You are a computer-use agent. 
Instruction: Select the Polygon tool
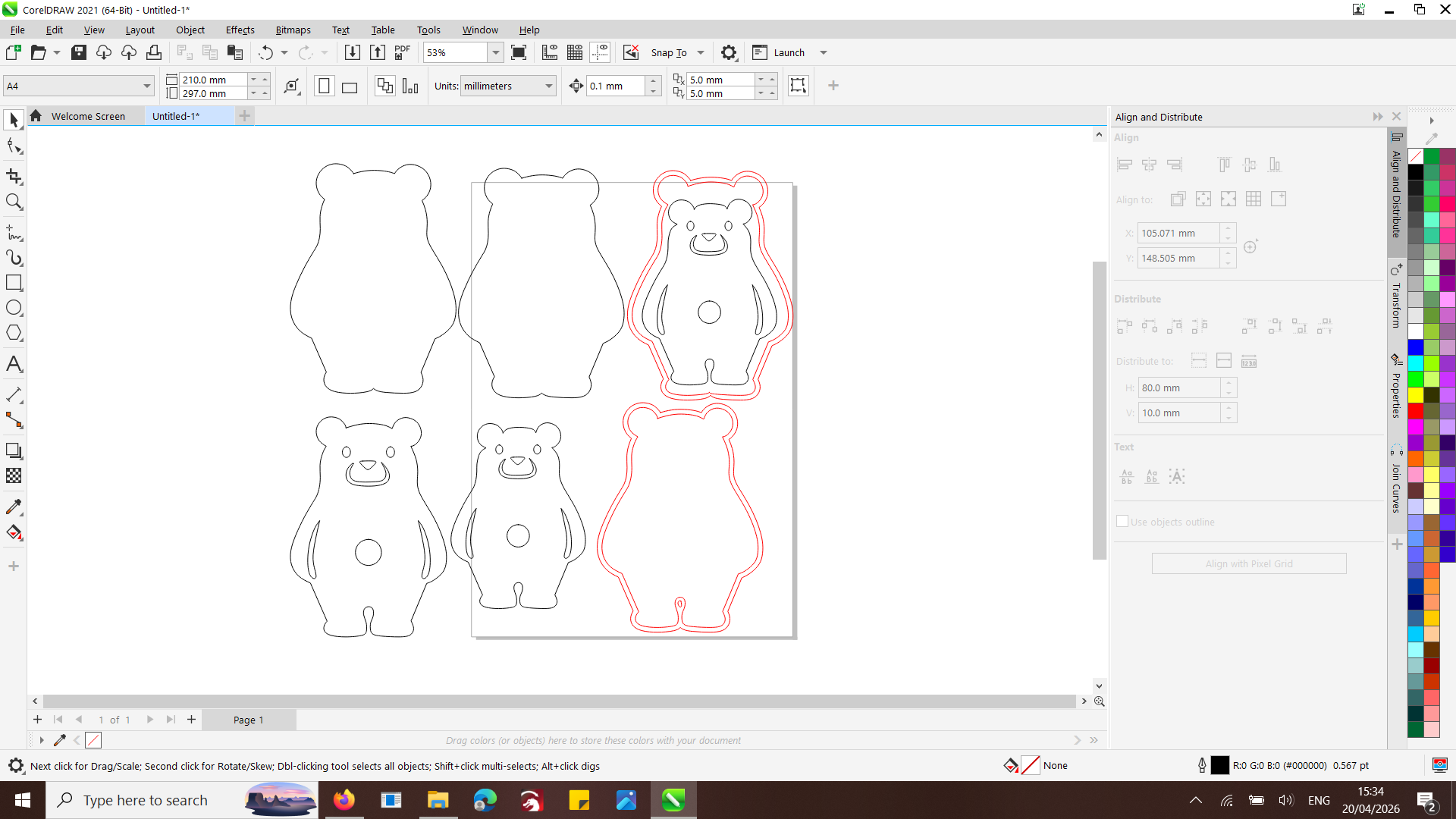(x=14, y=333)
